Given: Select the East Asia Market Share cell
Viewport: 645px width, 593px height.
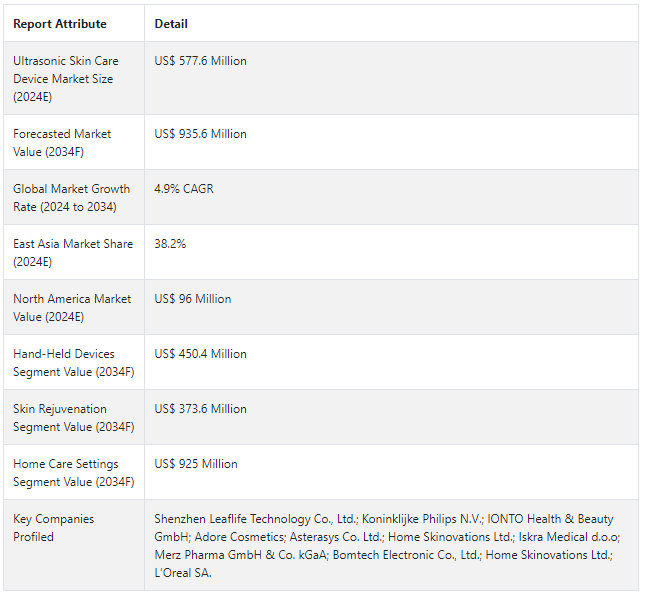Looking at the screenshot, I should tap(74, 252).
